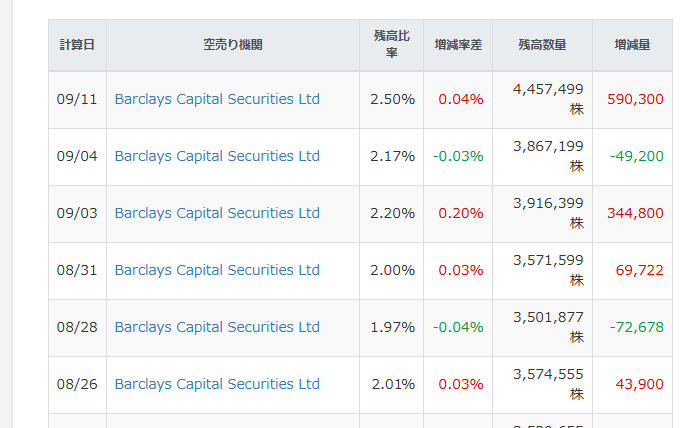Select the -72,678 decrease value
The width and height of the screenshot is (689, 428).
(636, 327)
